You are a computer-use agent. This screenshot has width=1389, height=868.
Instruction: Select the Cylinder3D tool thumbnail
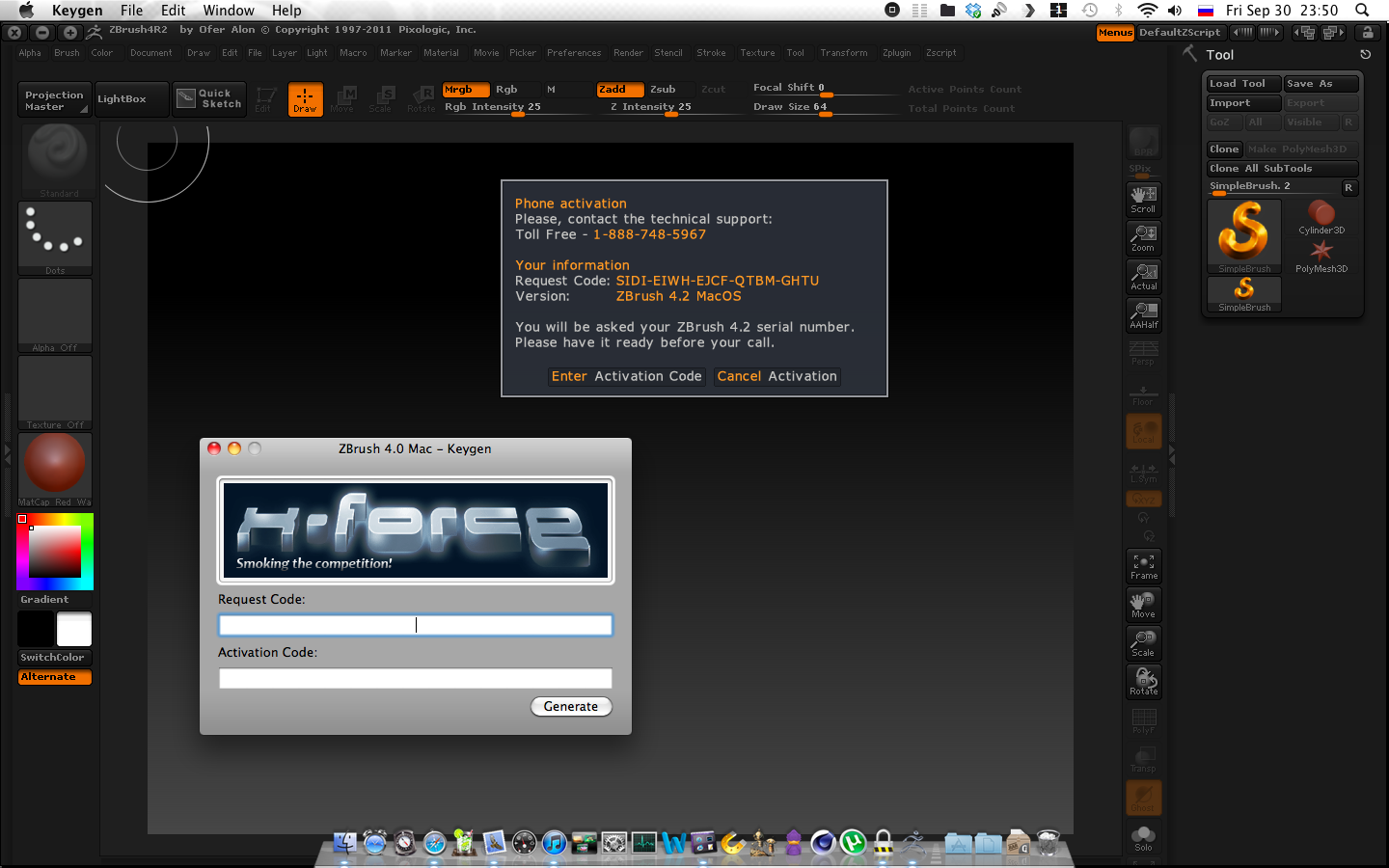click(1321, 215)
